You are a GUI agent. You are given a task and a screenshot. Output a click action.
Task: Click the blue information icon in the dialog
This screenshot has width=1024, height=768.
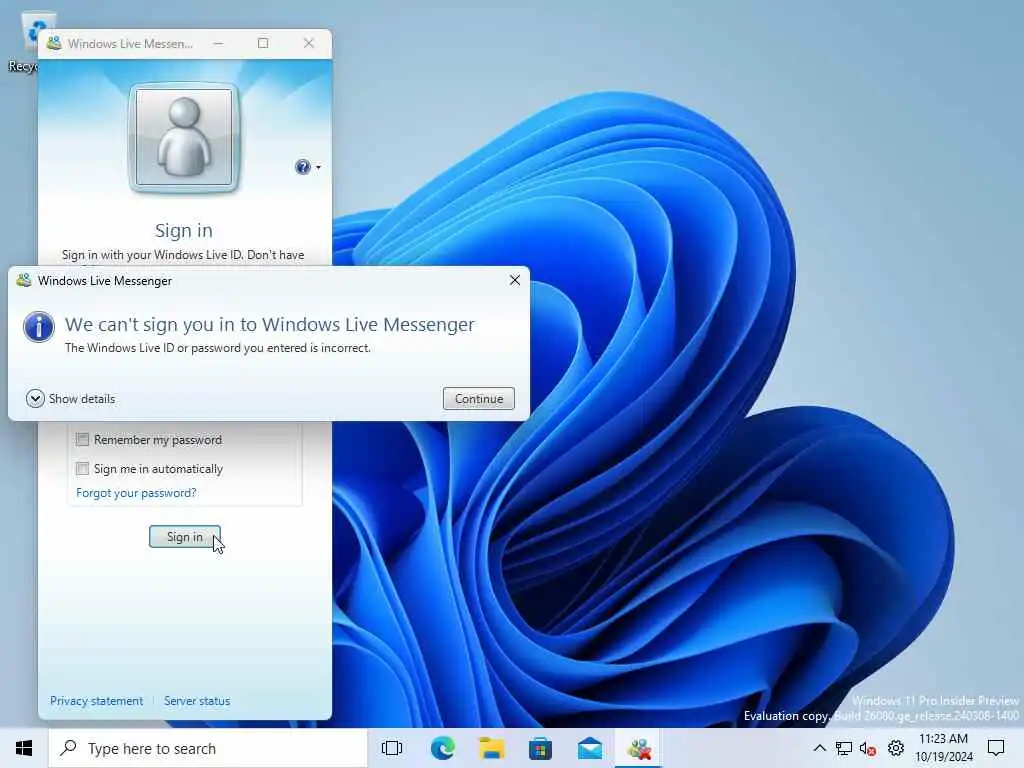click(x=39, y=327)
